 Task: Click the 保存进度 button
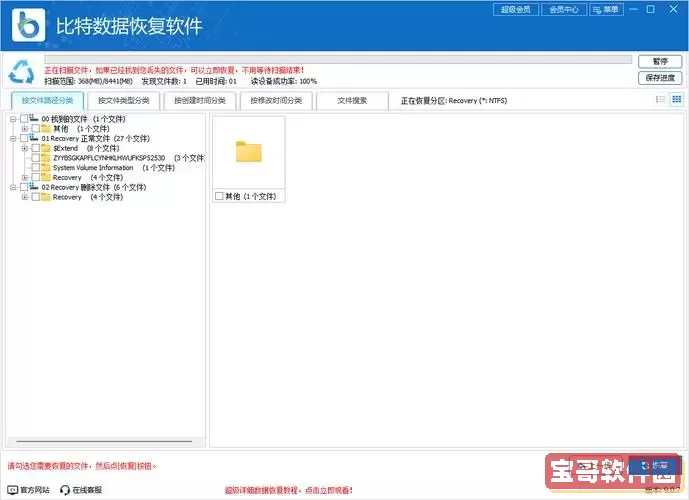[660, 78]
